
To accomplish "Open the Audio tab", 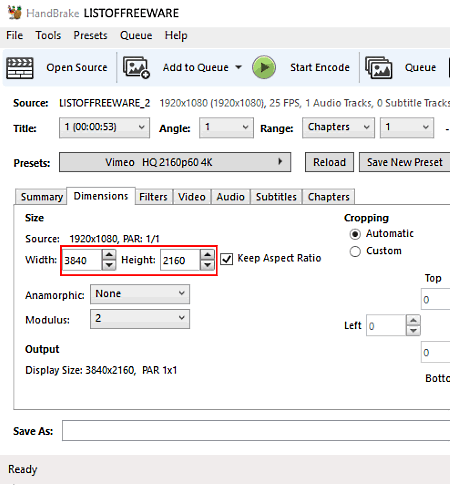I will pos(230,197).
